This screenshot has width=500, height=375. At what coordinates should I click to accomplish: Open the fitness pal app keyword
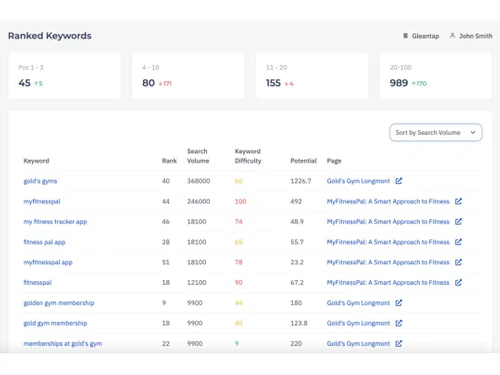[x=44, y=242]
